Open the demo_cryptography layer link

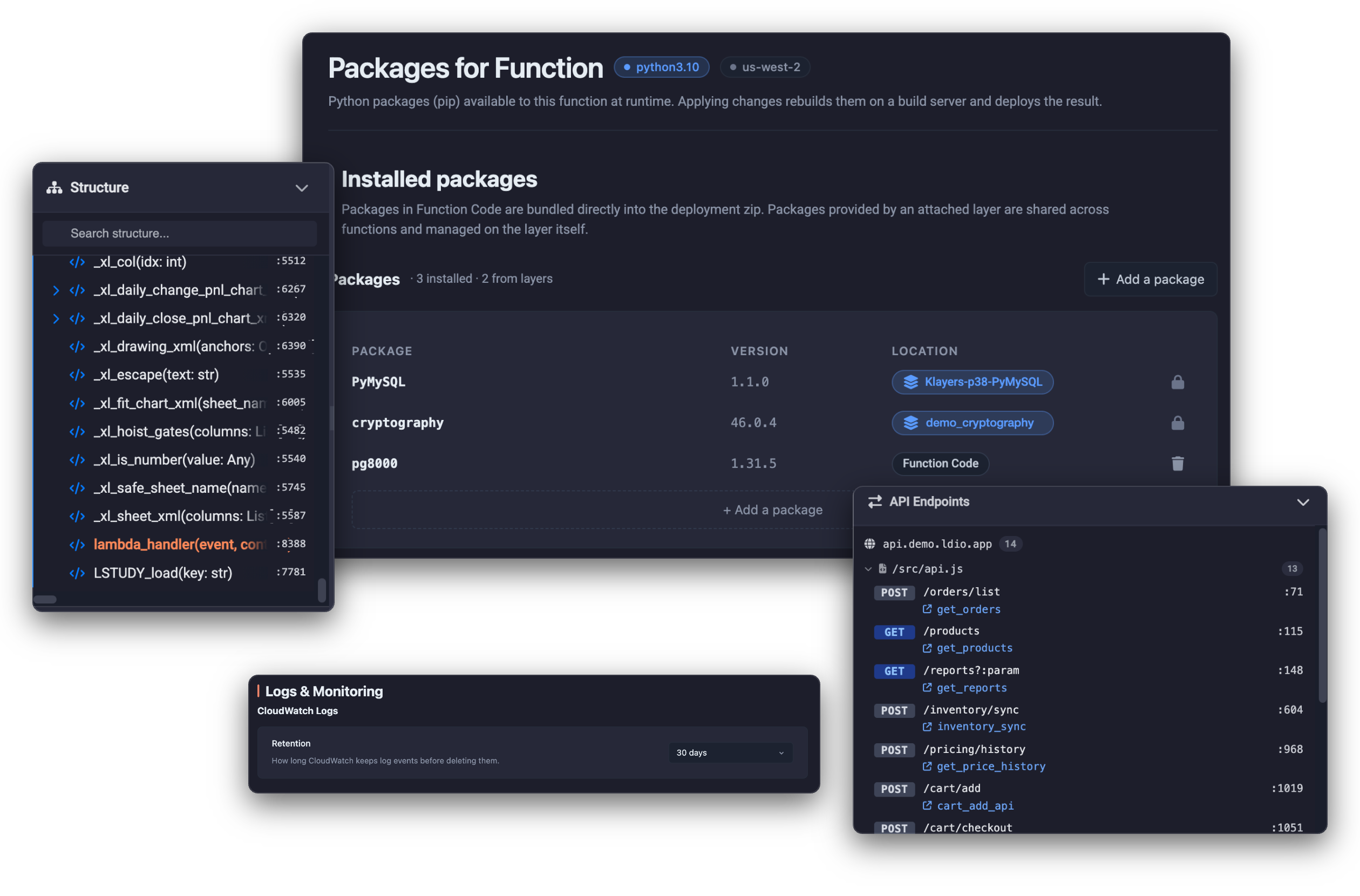point(972,423)
